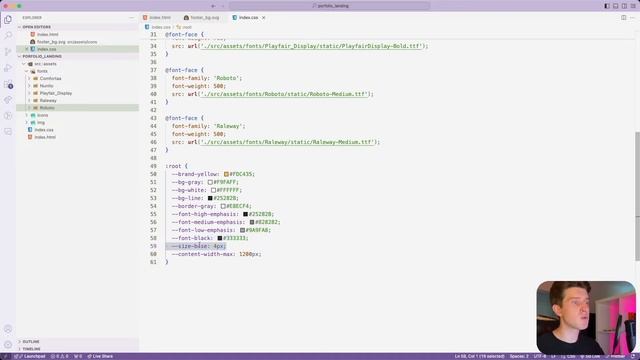Open the --font-low-emphasis color swatch
The height and width of the screenshot is (360, 640).
pos(242,230)
